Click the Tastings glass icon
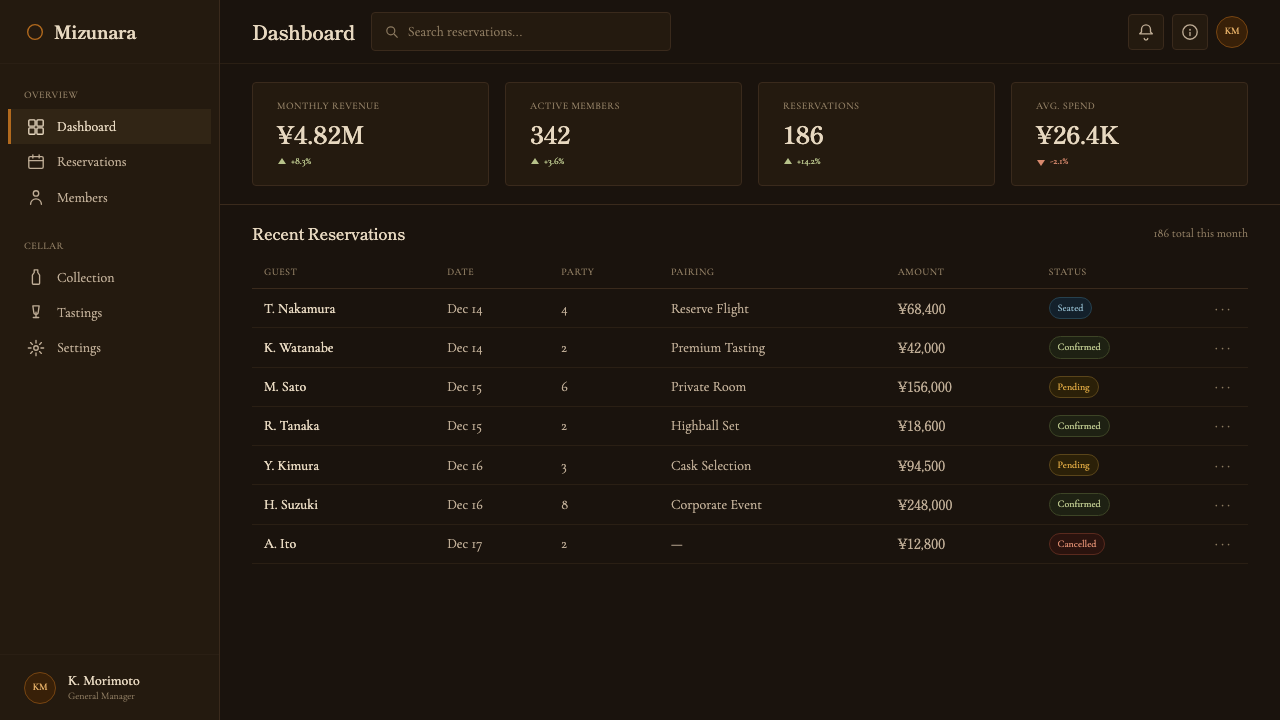Viewport: 1280px width, 720px height. point(36,313)
